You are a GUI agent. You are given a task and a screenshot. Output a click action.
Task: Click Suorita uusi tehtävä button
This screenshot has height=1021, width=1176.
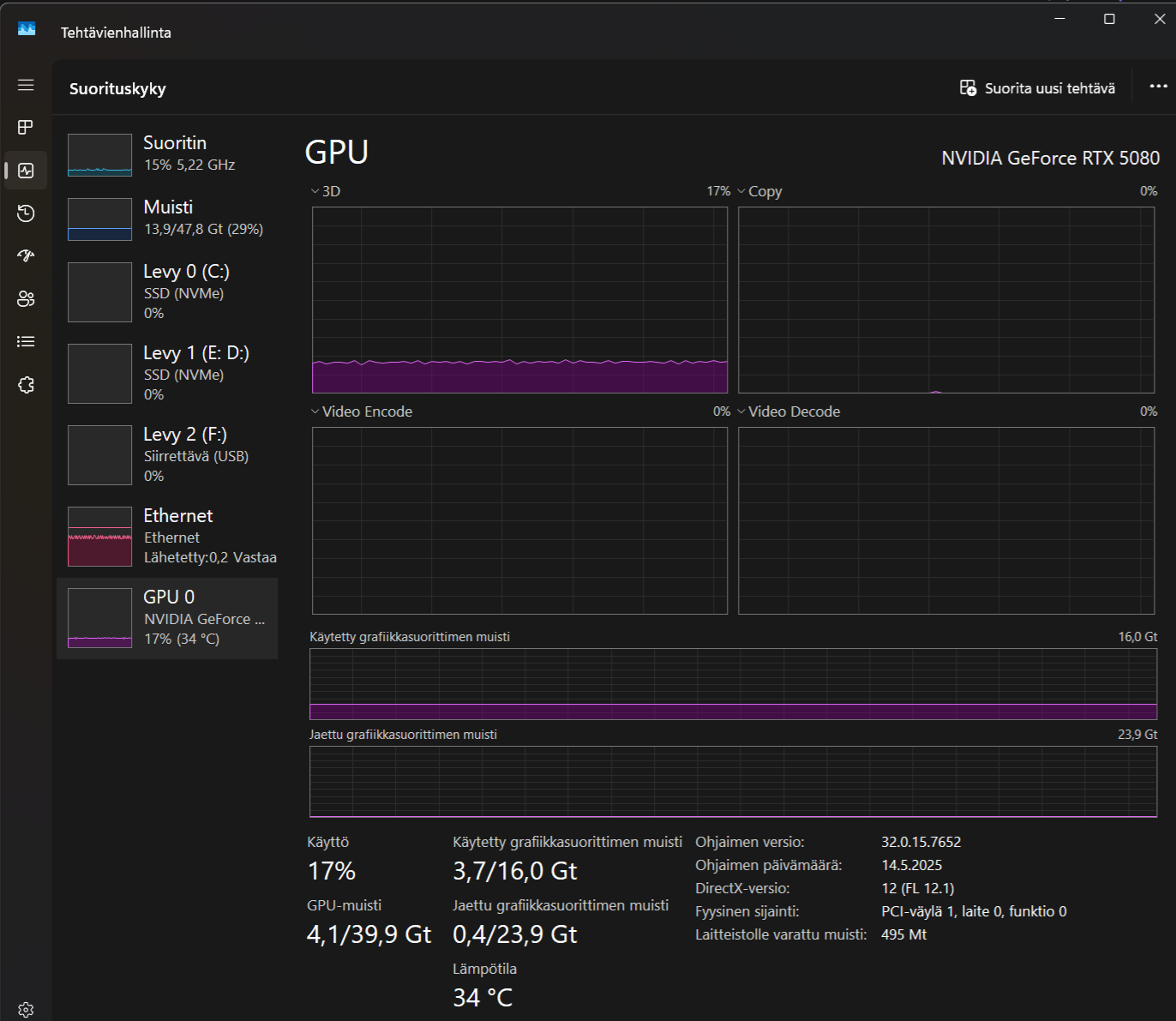click(x=1037, y=88)
